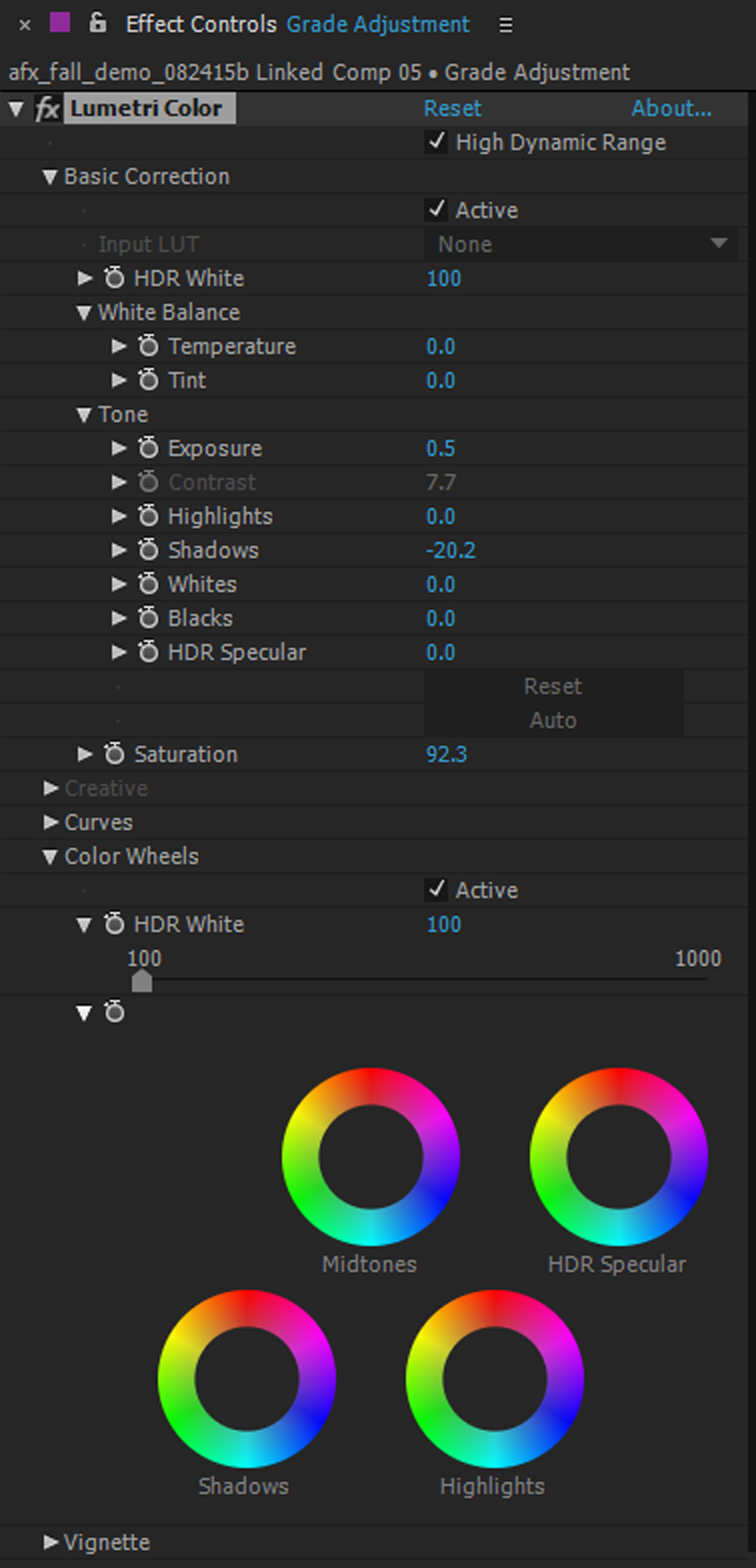Toggle the Whites stopwatch
This screenshot has height=1568, width=756.
click(148, 584)
